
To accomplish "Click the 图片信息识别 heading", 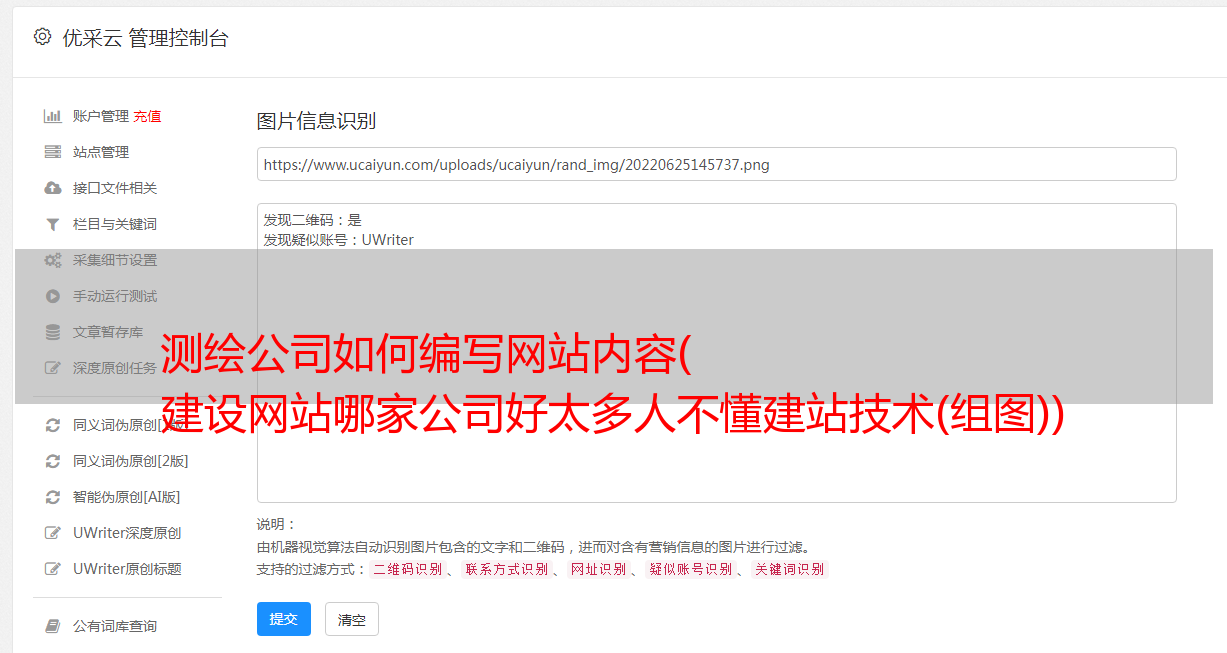I will [x=316, y=121].
